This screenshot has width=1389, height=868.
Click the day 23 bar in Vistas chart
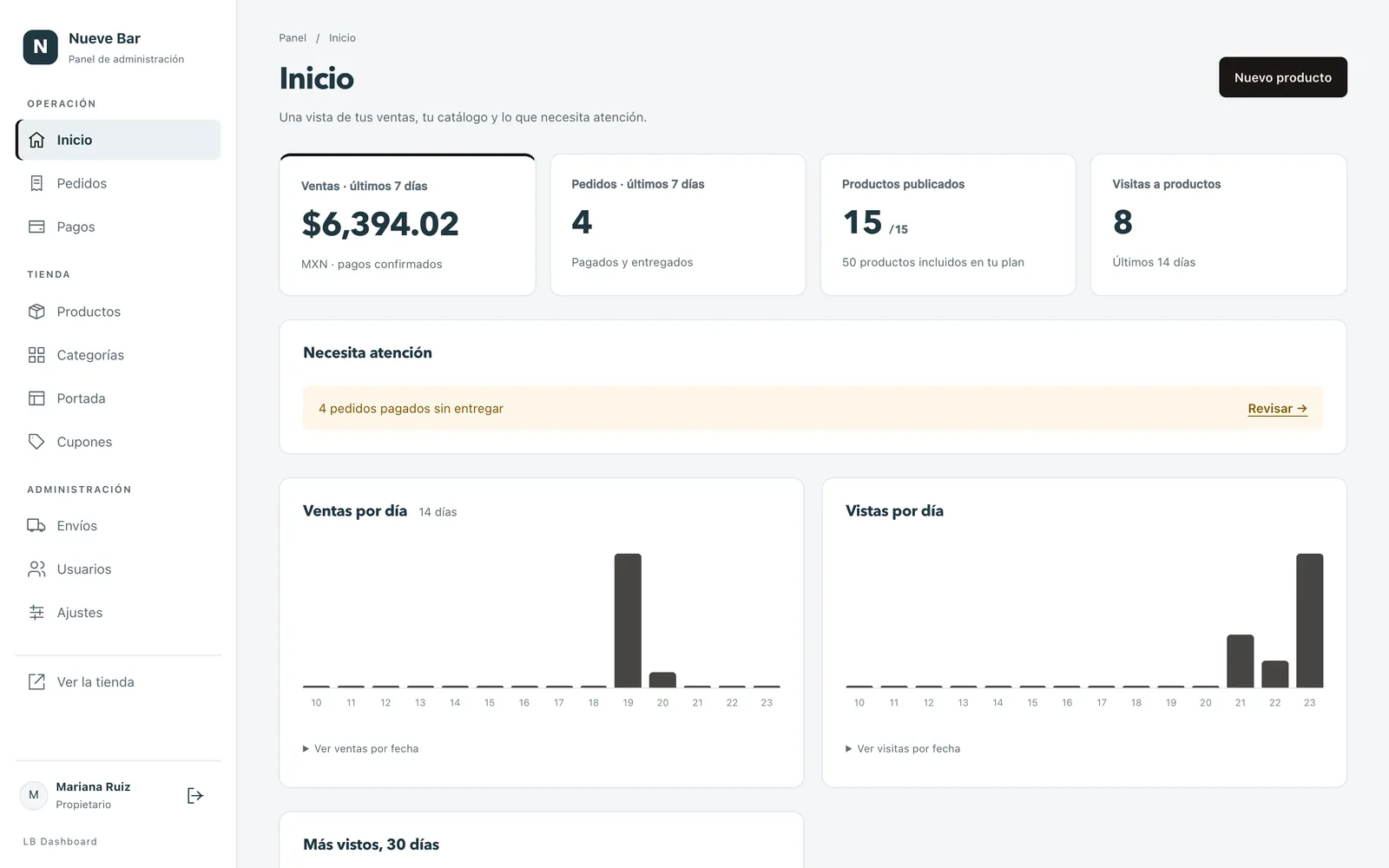click(1309, 621)
